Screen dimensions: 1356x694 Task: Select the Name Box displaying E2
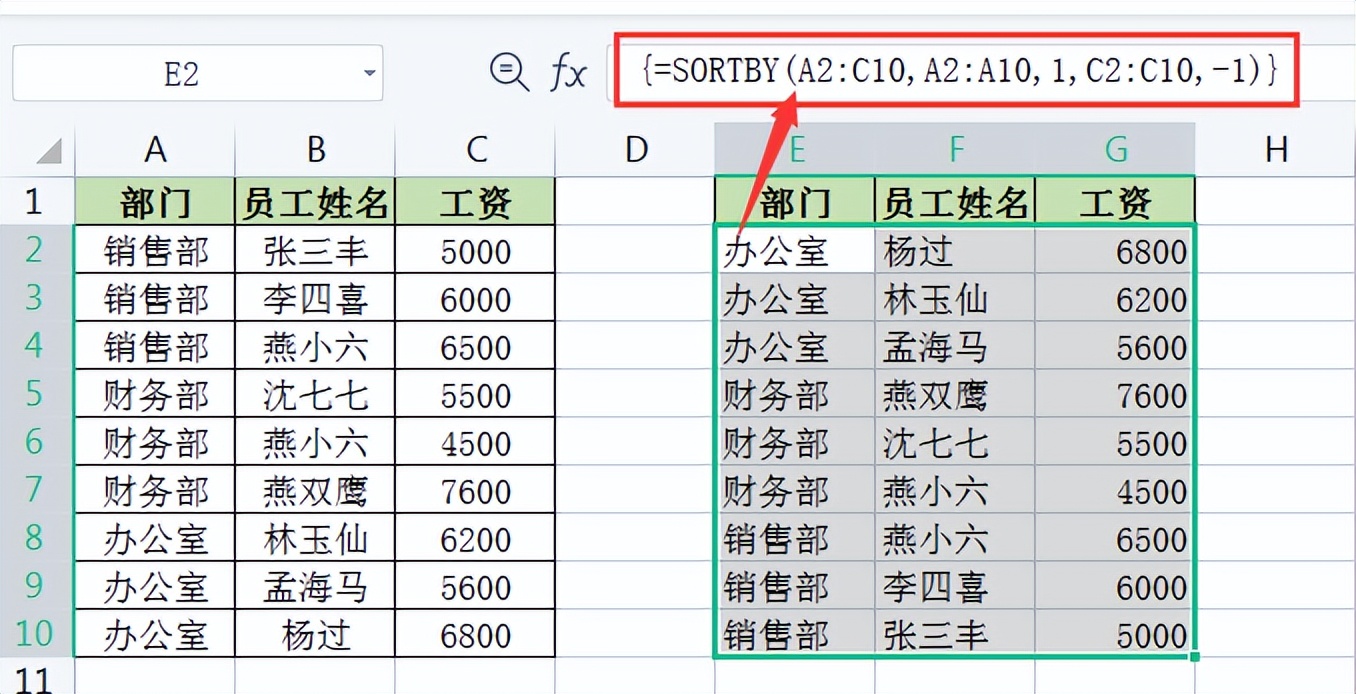(x=180, y=72)
